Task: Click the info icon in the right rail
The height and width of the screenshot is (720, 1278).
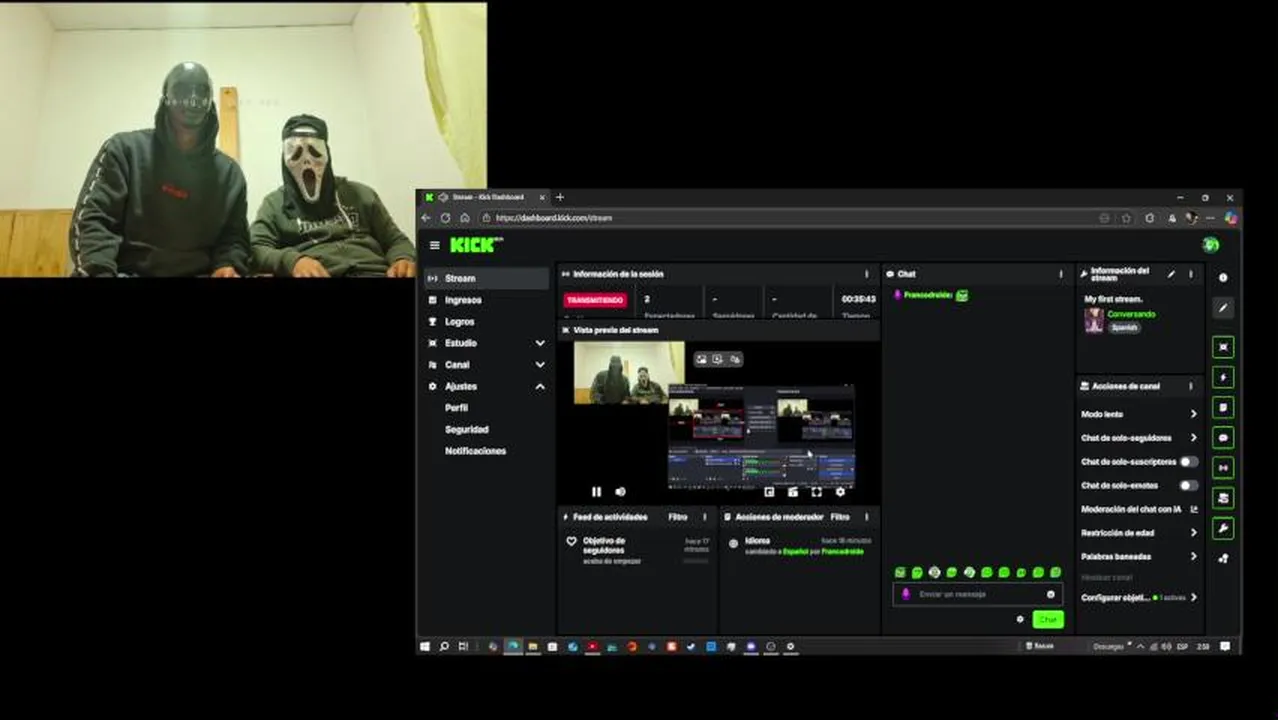Action: pyautogui.click(x=1223, y=278)
